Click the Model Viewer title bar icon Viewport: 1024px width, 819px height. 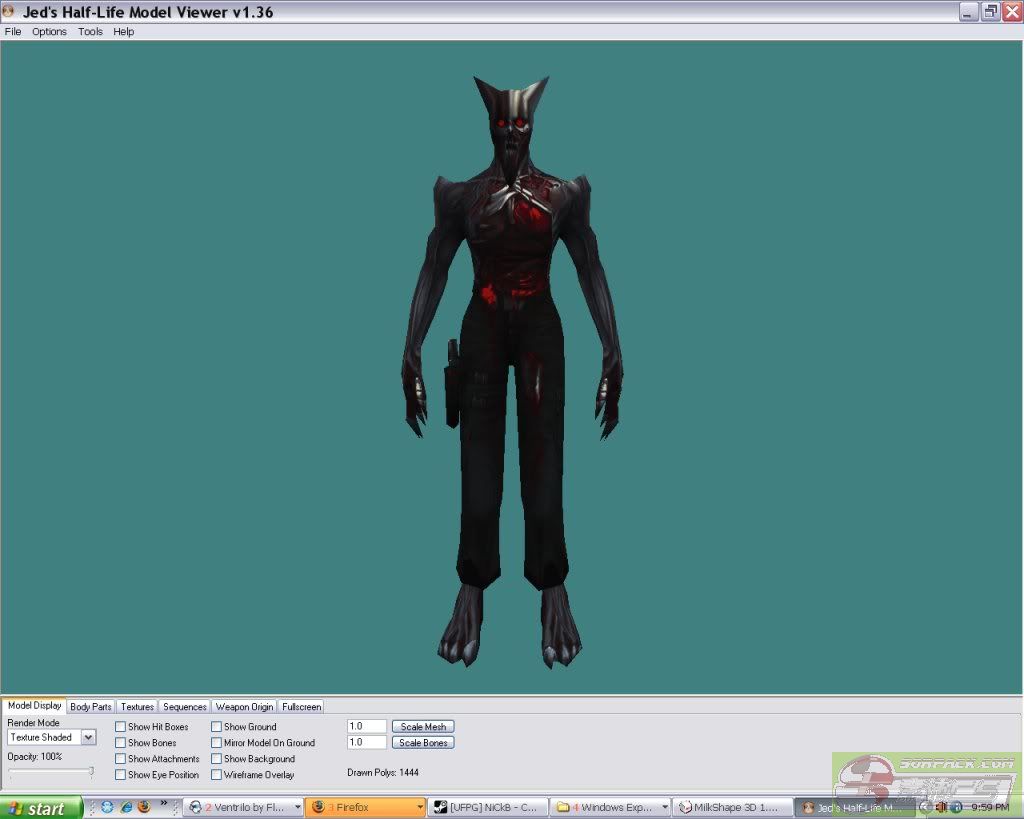pyautogui.click(x=10, y=12)
